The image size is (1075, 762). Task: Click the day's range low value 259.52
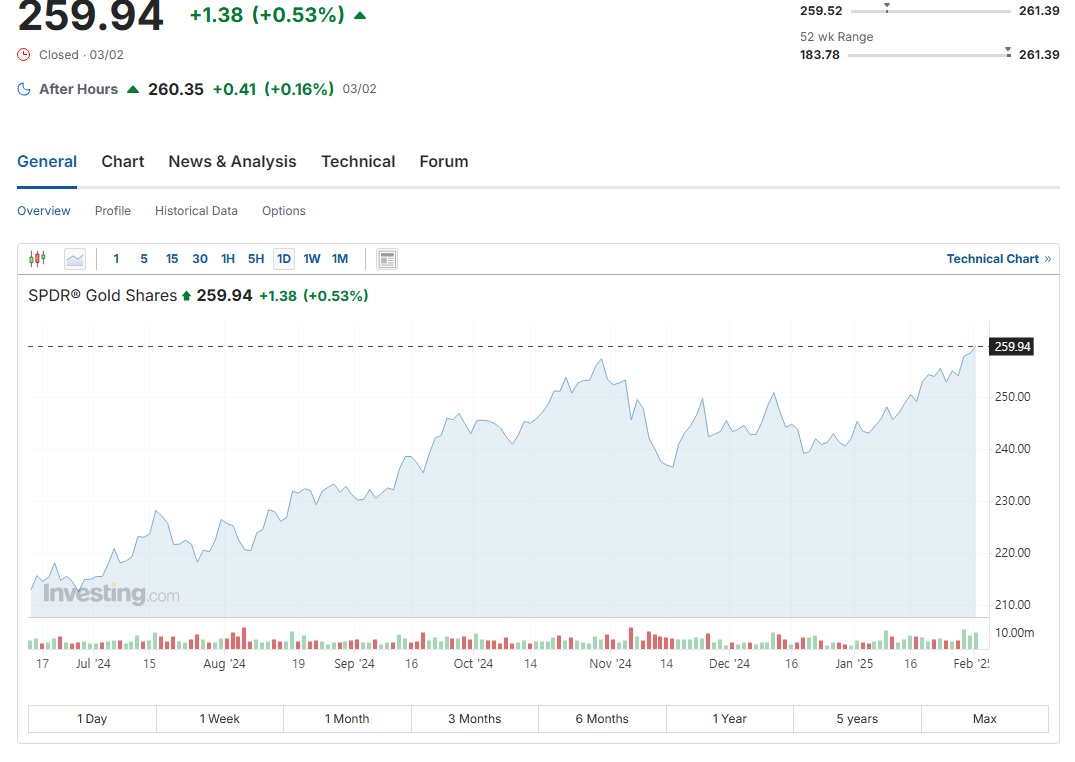(x=821, y=11)
